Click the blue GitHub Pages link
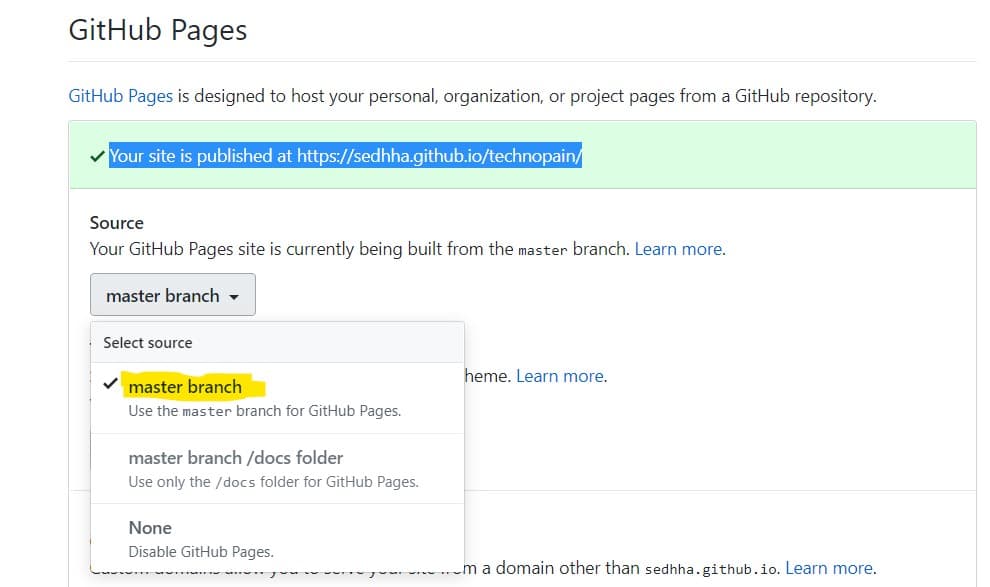 point(120,96)
